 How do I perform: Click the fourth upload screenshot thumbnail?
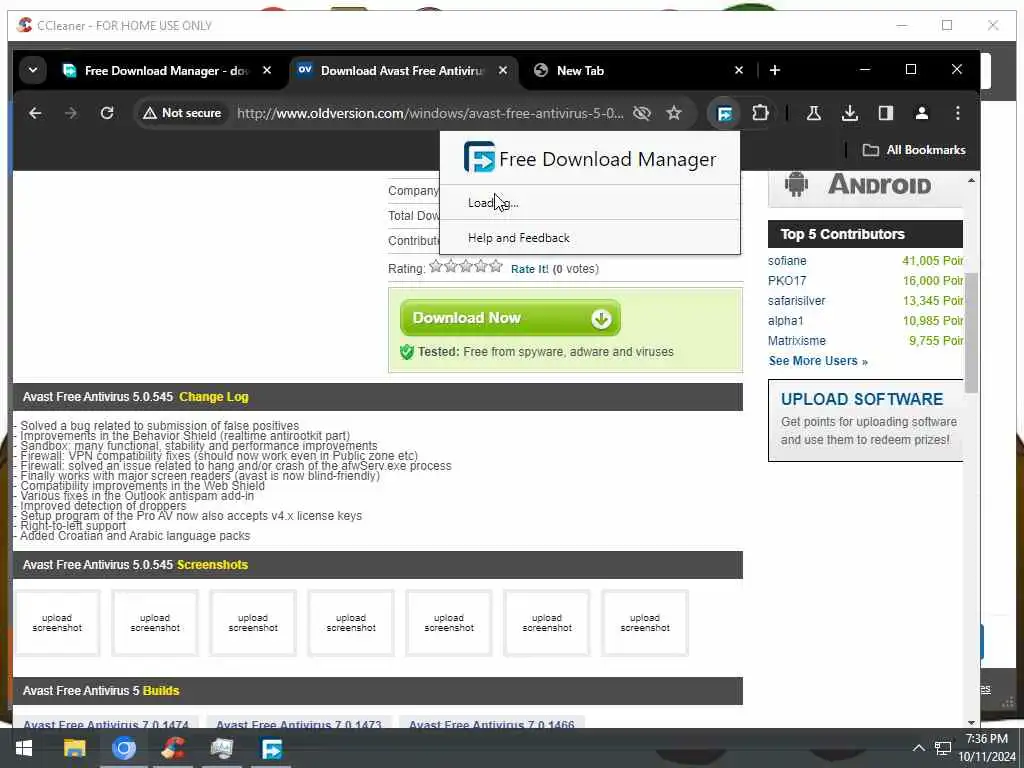[x=351, y=623]
